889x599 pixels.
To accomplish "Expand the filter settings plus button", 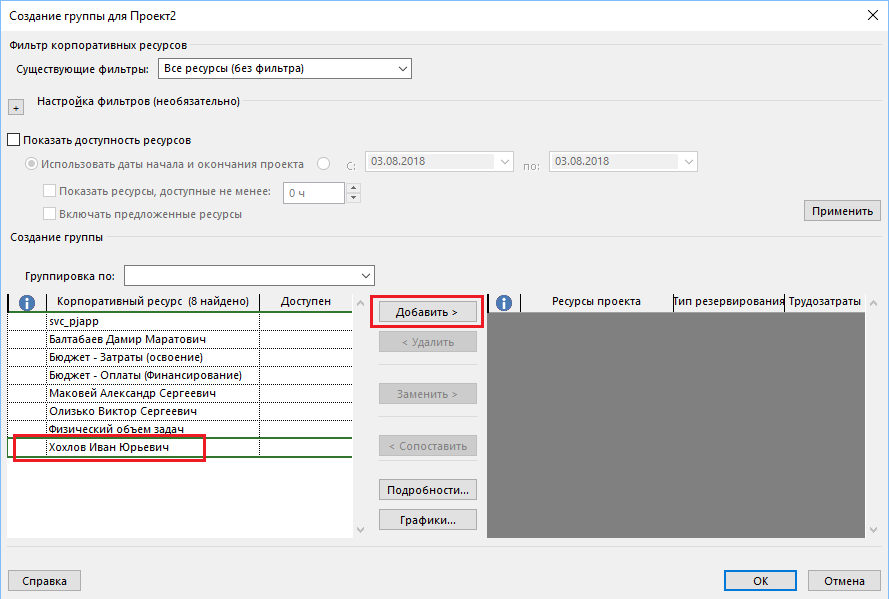I will [x=16, y=107].
